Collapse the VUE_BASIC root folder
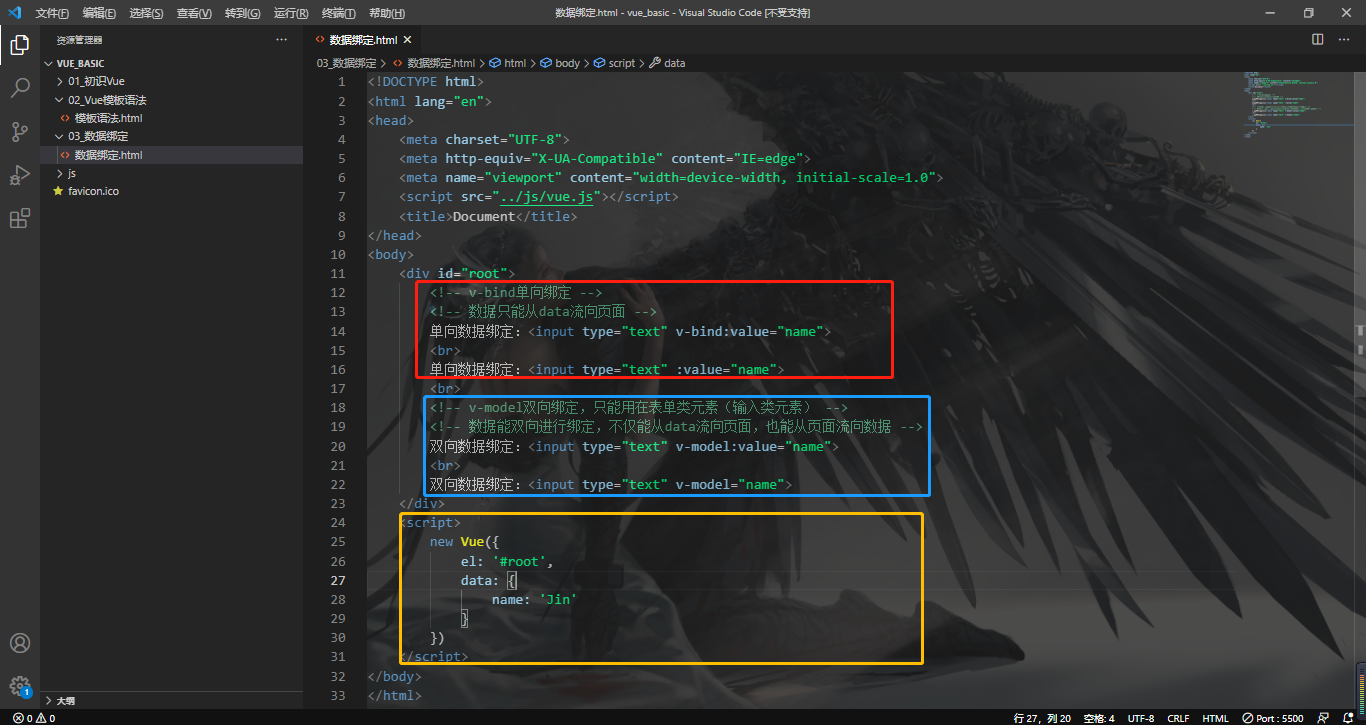 pyautogui.click(x=50, y=63)
